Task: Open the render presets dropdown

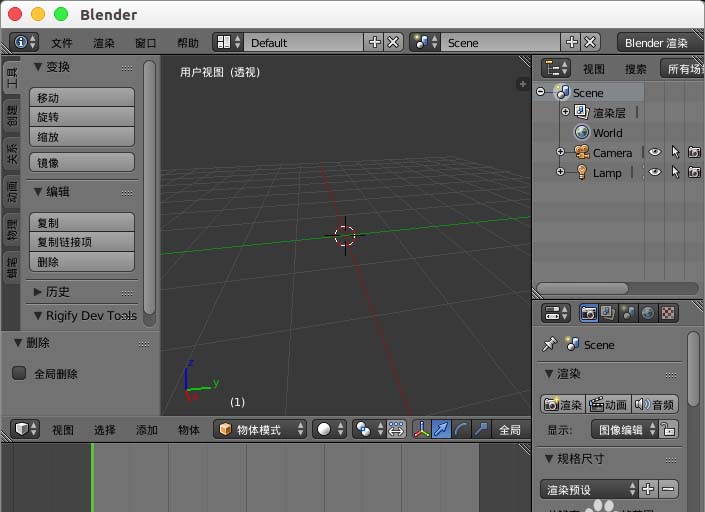Action: tap(589, 489)
